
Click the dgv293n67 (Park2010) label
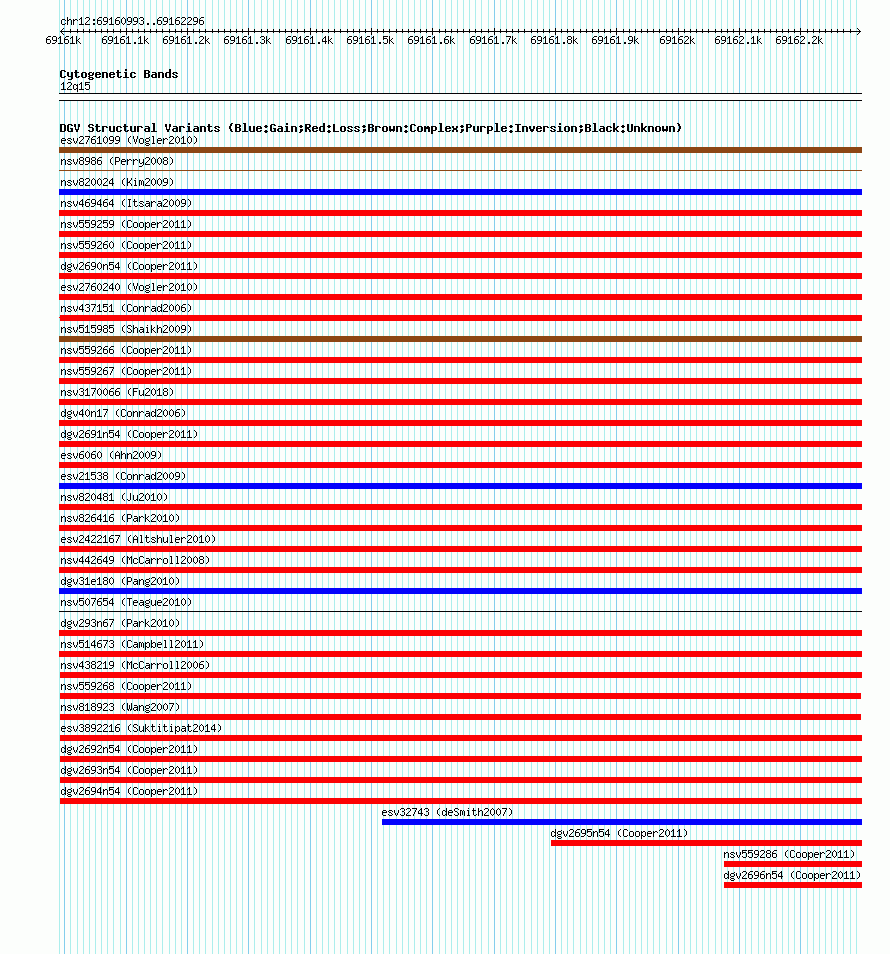pos(120,623)
